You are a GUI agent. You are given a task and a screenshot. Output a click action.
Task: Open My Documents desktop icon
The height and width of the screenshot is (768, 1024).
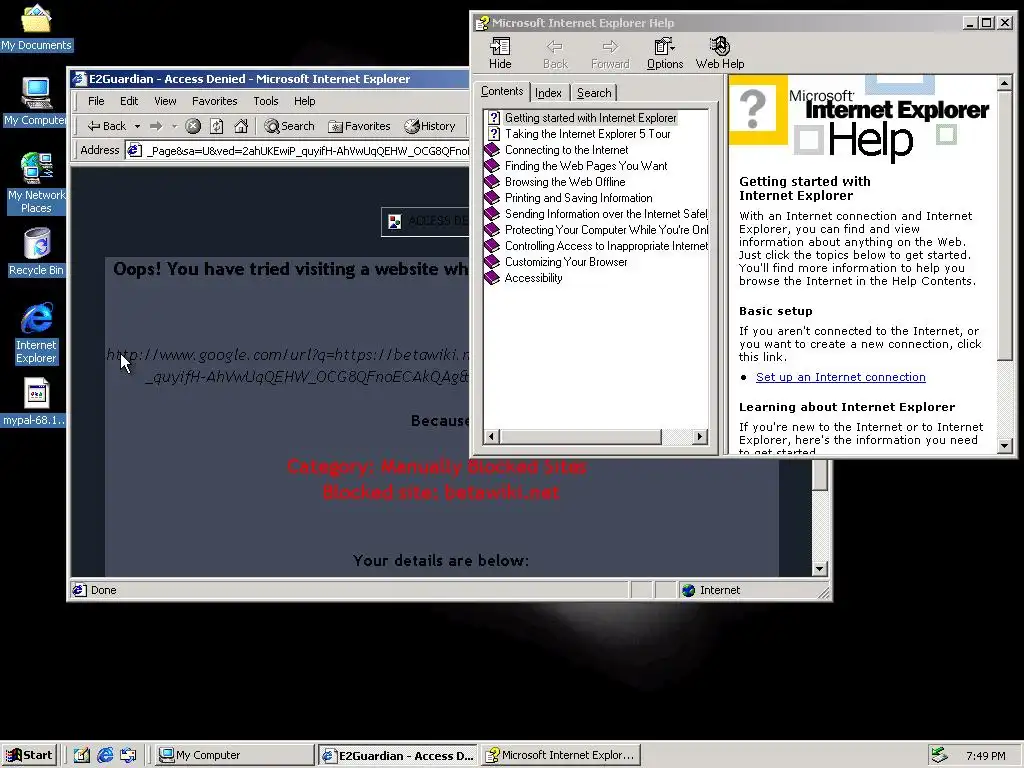click(x=36, y=27)
